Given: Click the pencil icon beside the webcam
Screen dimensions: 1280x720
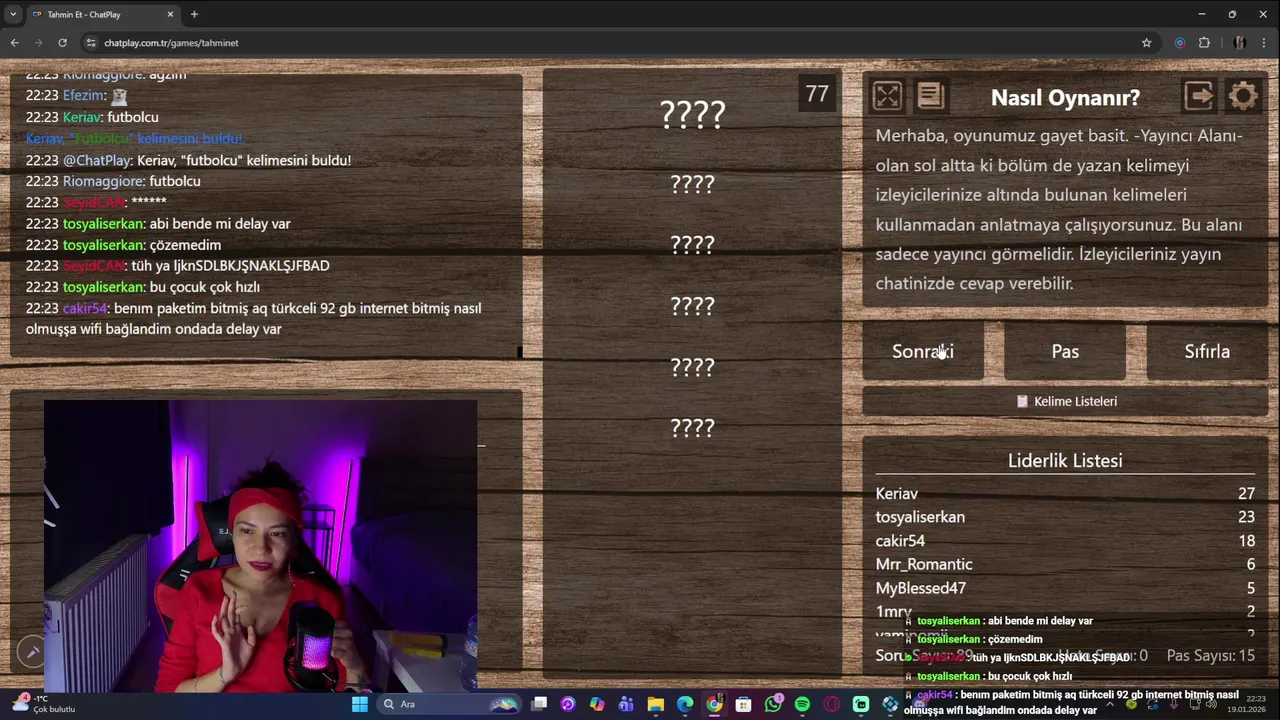Looking at the screenshot, I should click(x=32, y=652).
